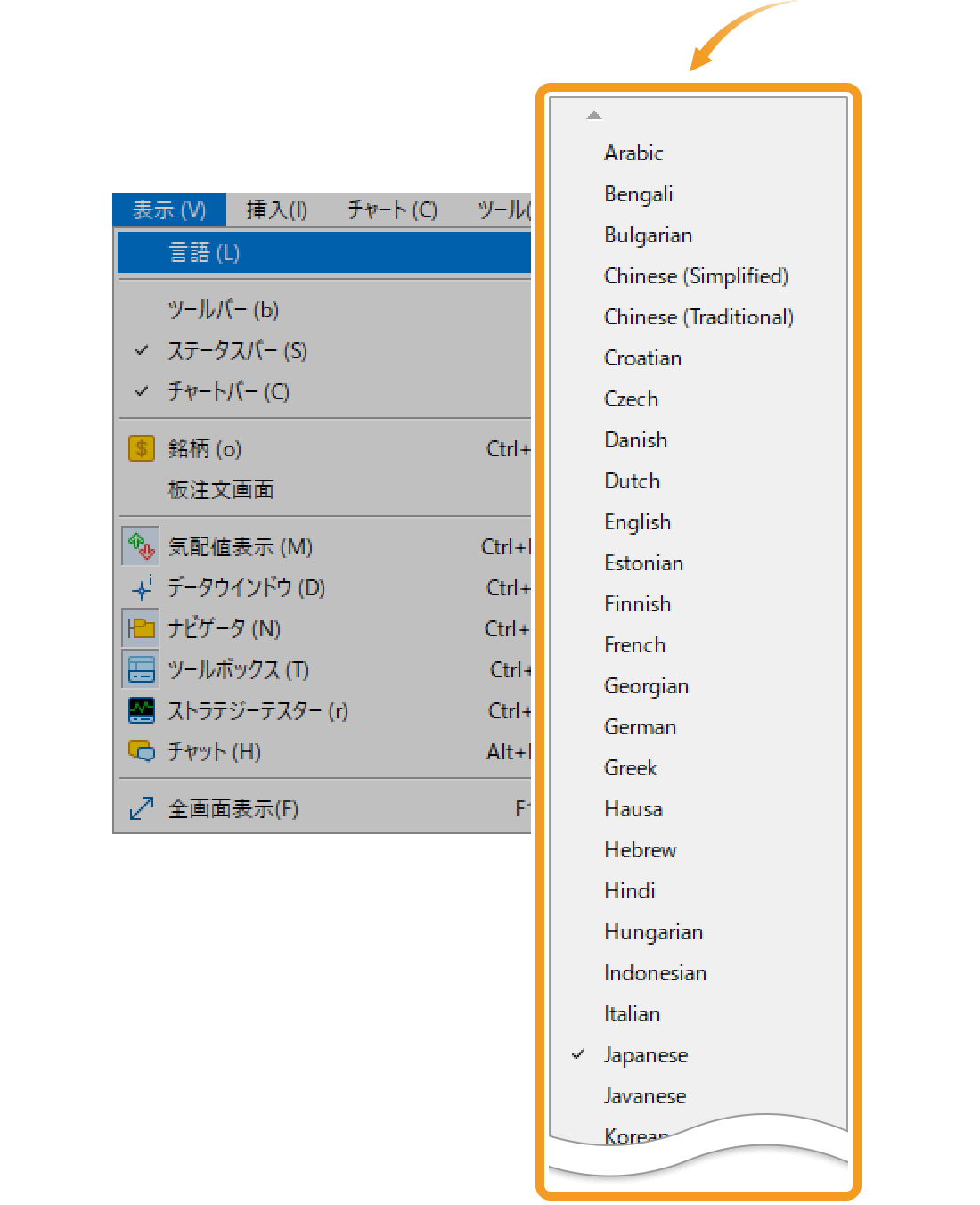This screenshot has width=980, height=1205.
Task: Open the 銘柄 symbols dialog via its dollar icon
Action: (x=141, y=448)
